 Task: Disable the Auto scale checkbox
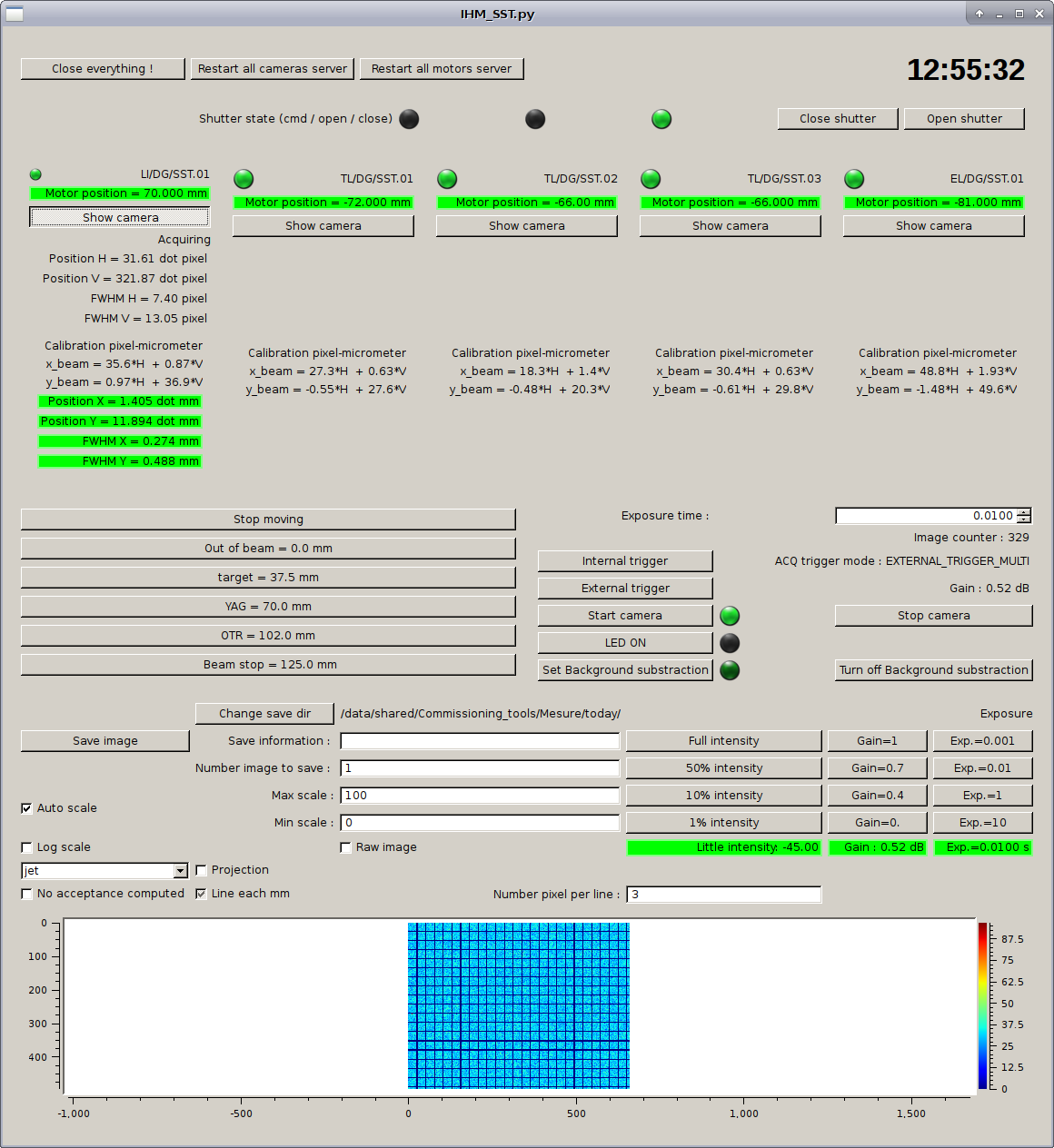(27, 808)
